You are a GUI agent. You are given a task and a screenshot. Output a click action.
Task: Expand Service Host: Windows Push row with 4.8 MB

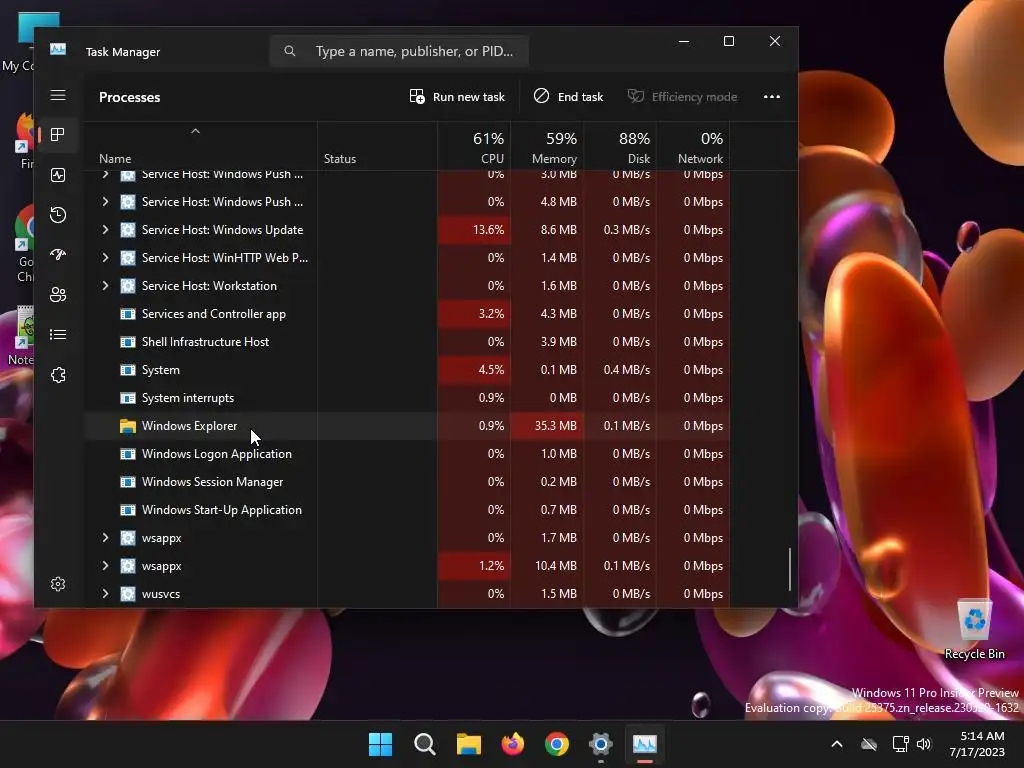pos(105,201)
